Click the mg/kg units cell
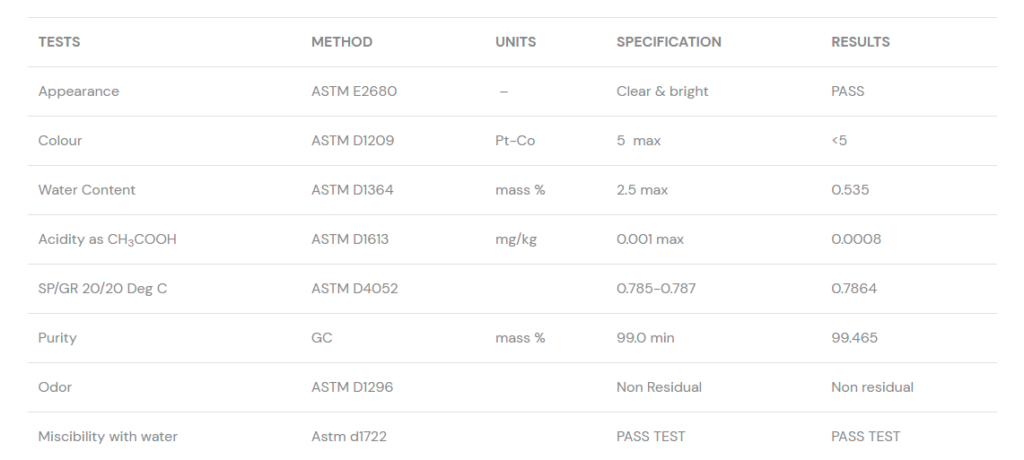This screenshot has height=460, width=1024. click(x=516, y=239)
